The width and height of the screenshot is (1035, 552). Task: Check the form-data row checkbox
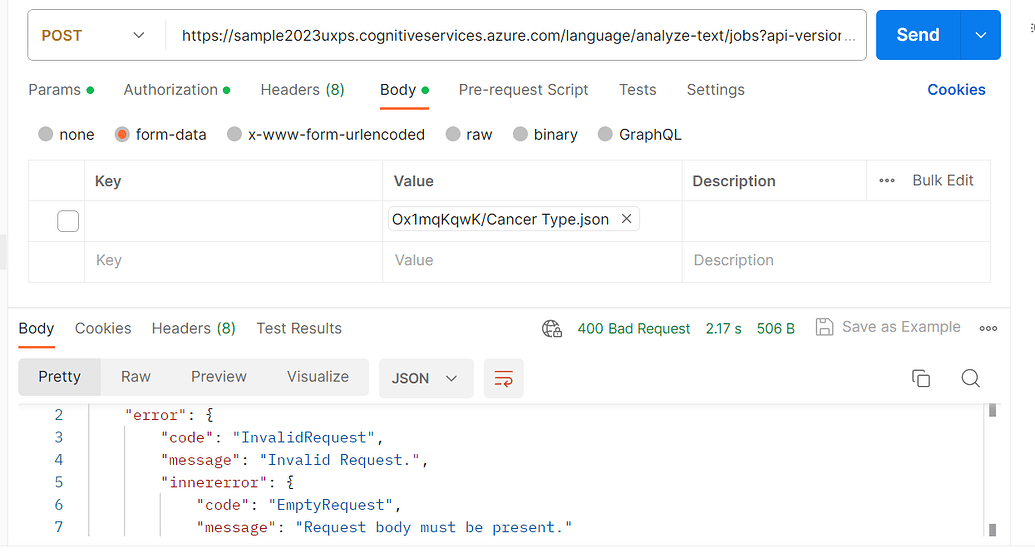68,221
